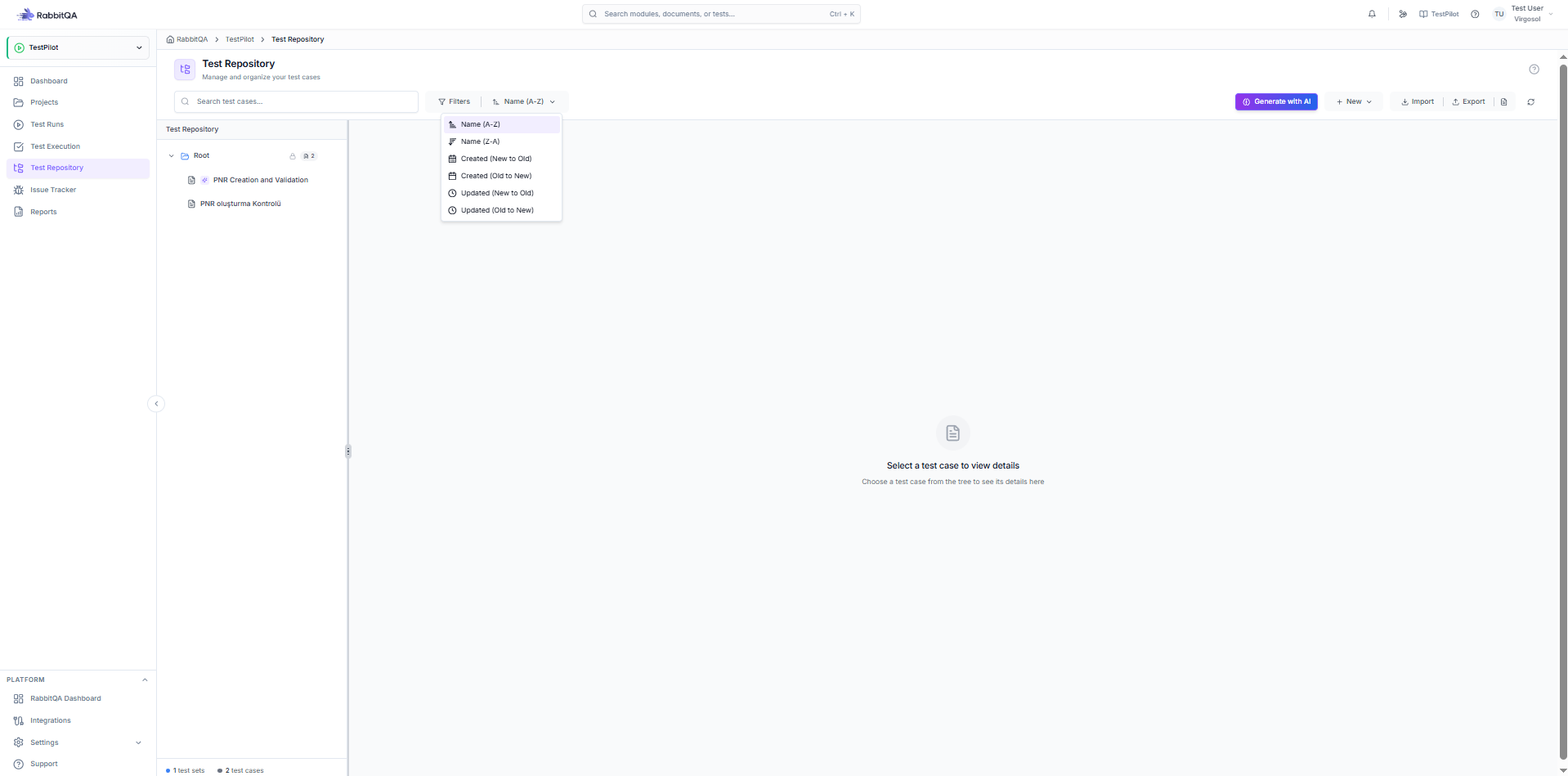Screen dimensions: 1568x776
Task: Open Issue Tracker from the sidebar
Action: [78, 190]
